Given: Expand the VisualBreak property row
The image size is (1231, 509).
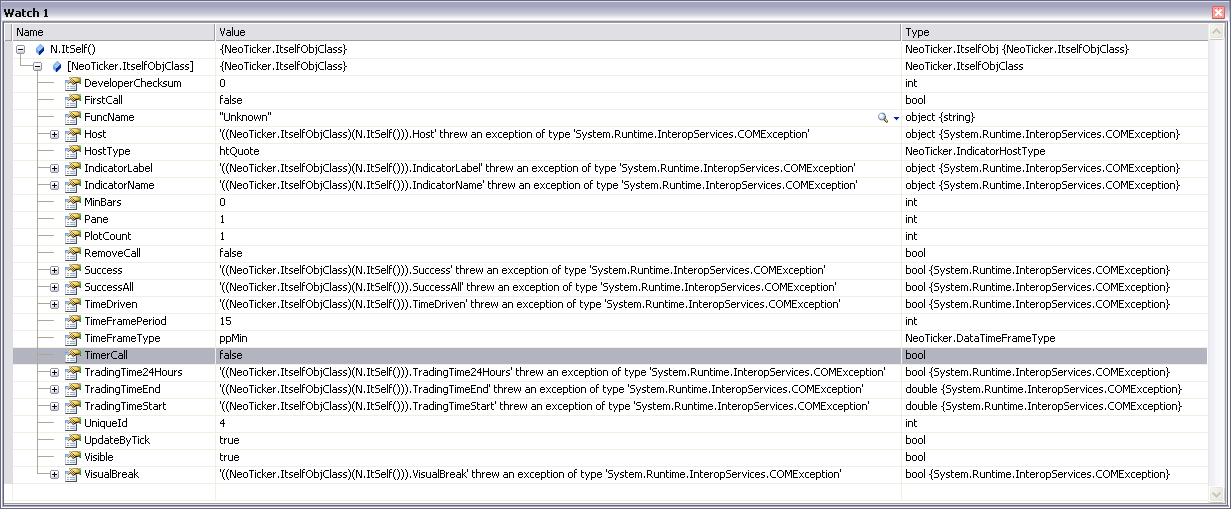Looking at the screenshot, I should (x=55, y=474).
